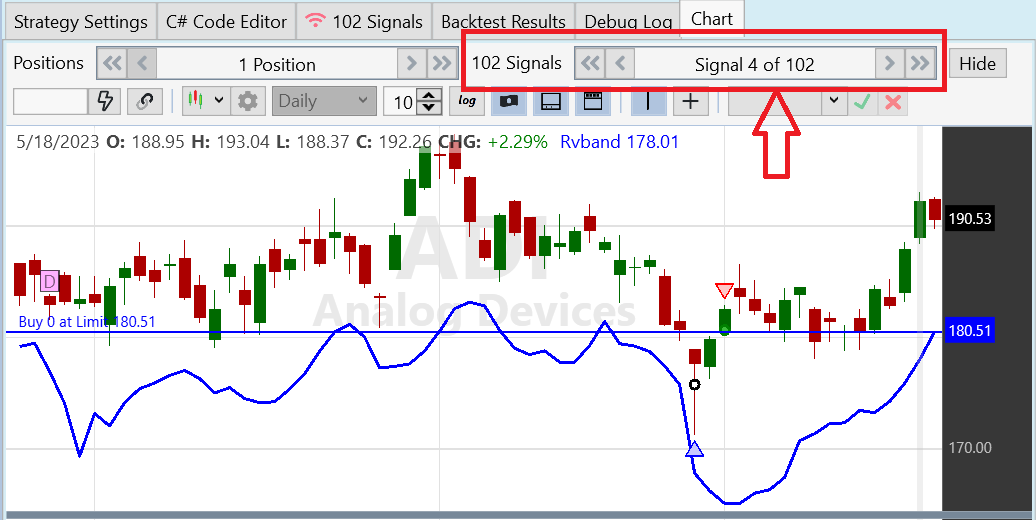Click the black circle marker on chart

pyautogui.click(x=694, y=385)
